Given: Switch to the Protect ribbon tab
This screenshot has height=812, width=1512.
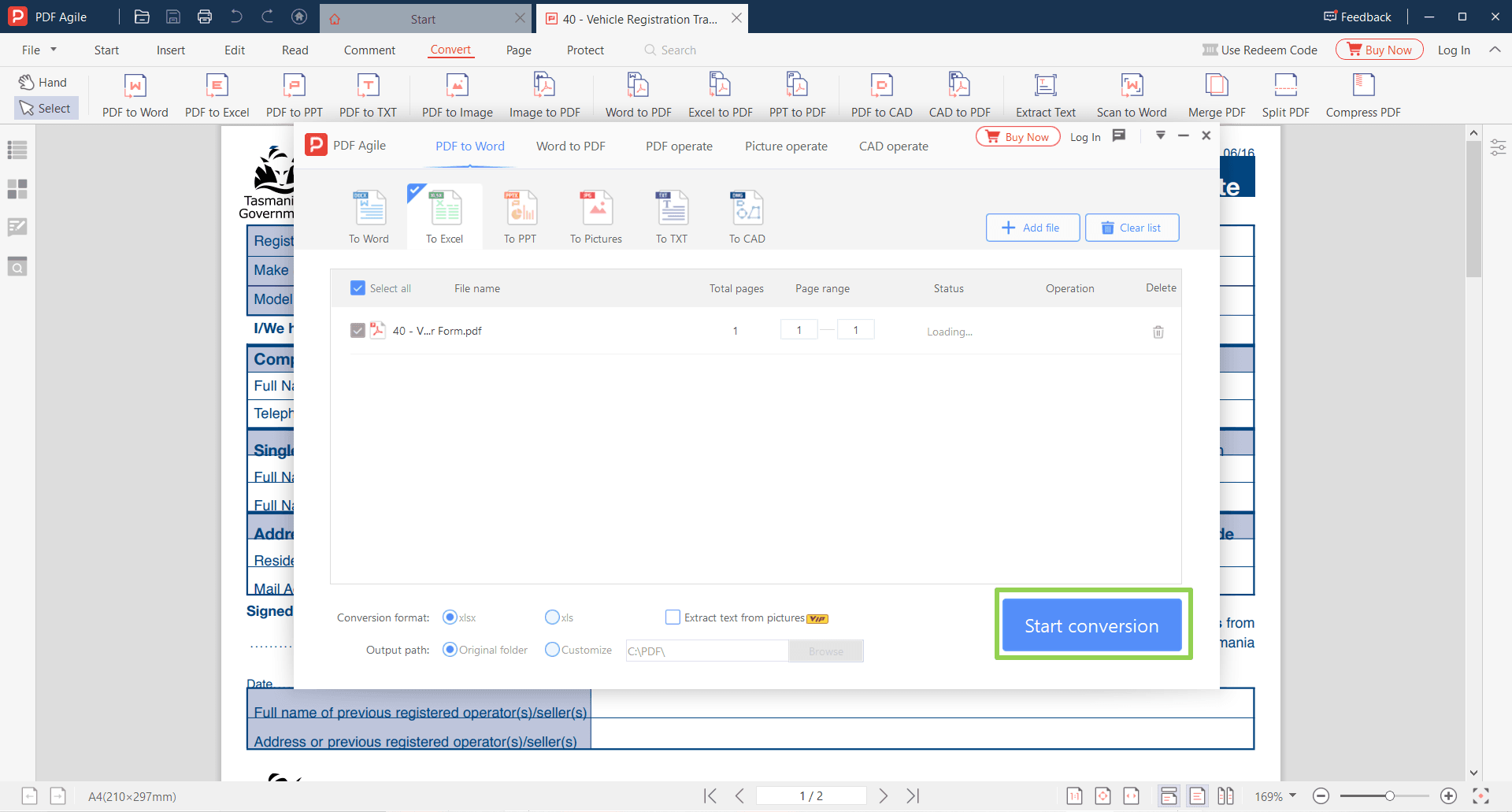Looking at the screenshot, I should click(x=585, y=50).
